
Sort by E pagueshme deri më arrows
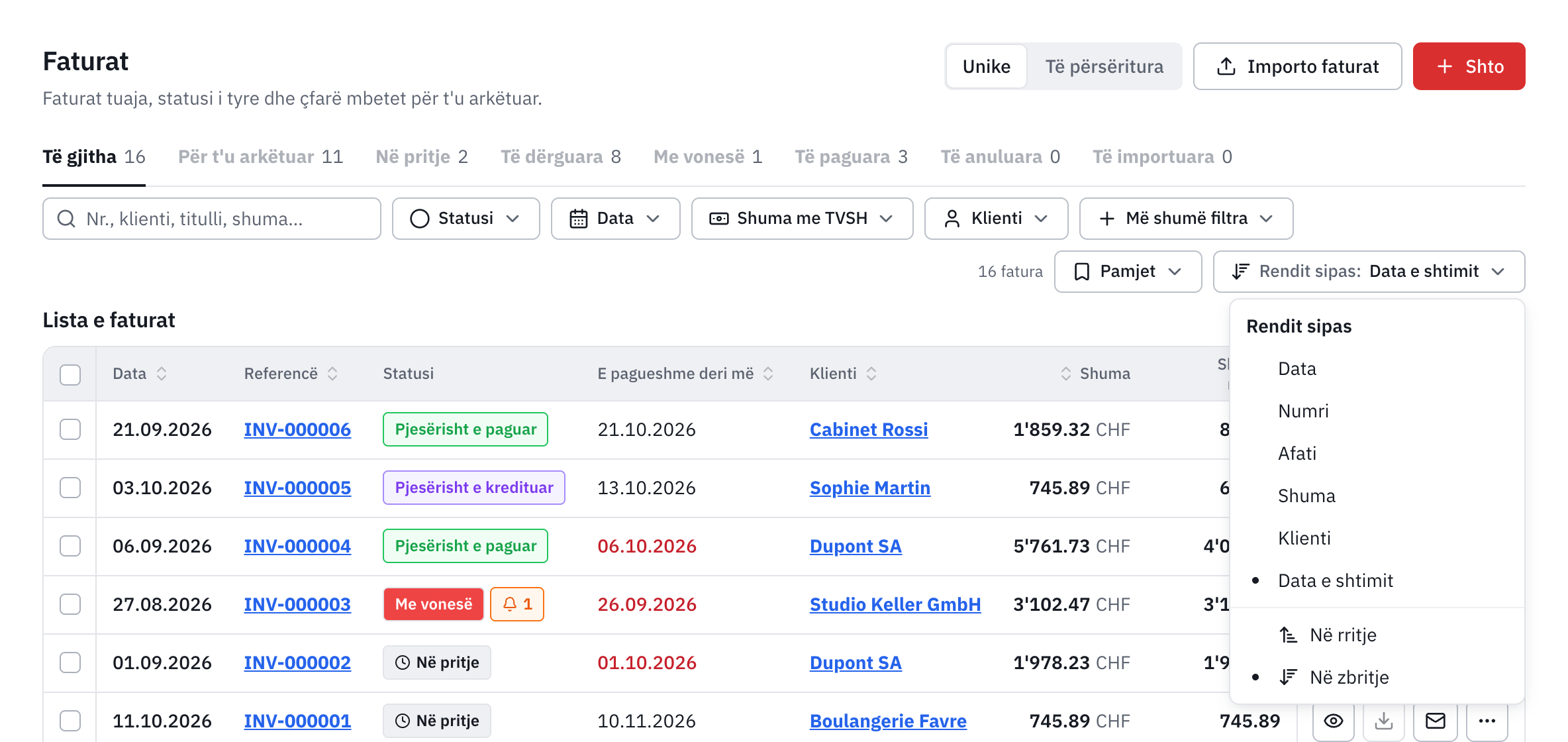[x=768, y=374]
